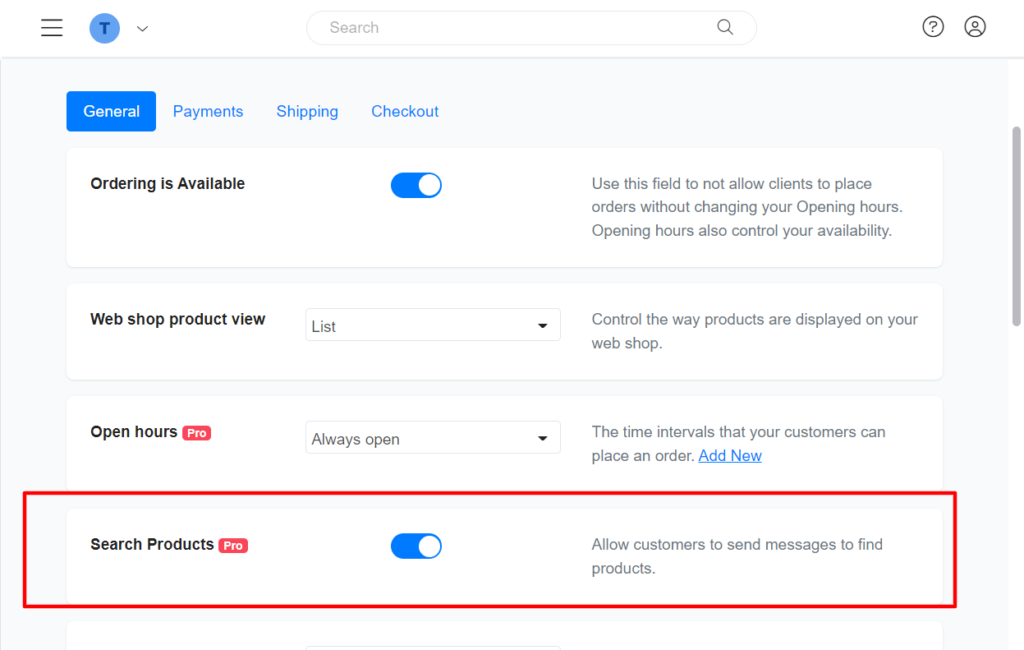Switch to the Shipping tab
Viewport: 1024px width, 650px height.
307,112
